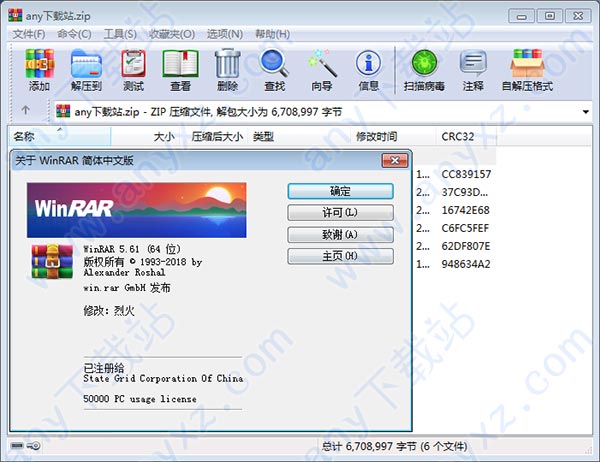The height and width of the screenshot is (462, 600).
Task: Minimize the WinRAR main window
Action: click(x=521, y=16)
